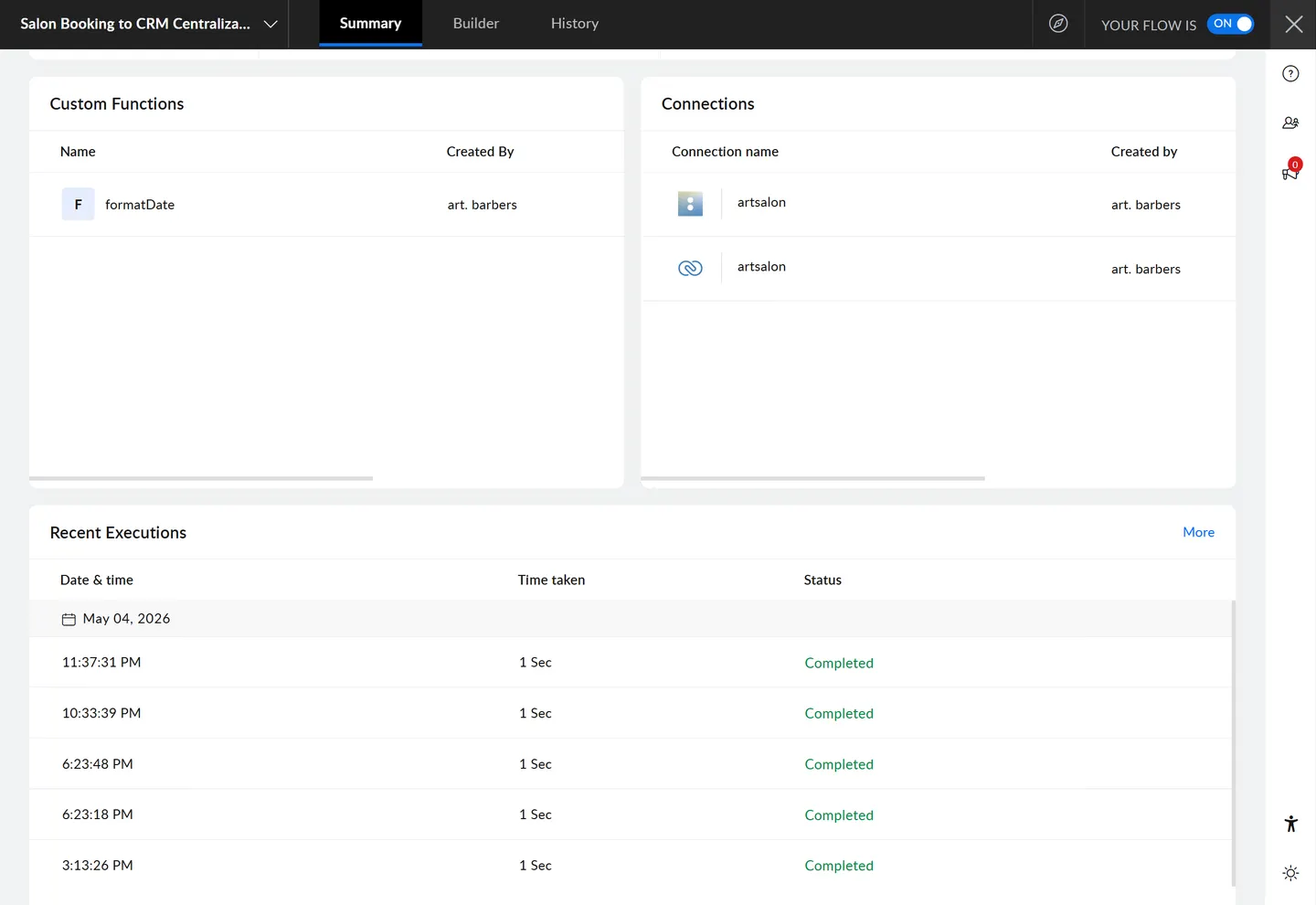Select the 6:23:18 PM execution
Screen dimensions: 1316x905
[631, 814]
